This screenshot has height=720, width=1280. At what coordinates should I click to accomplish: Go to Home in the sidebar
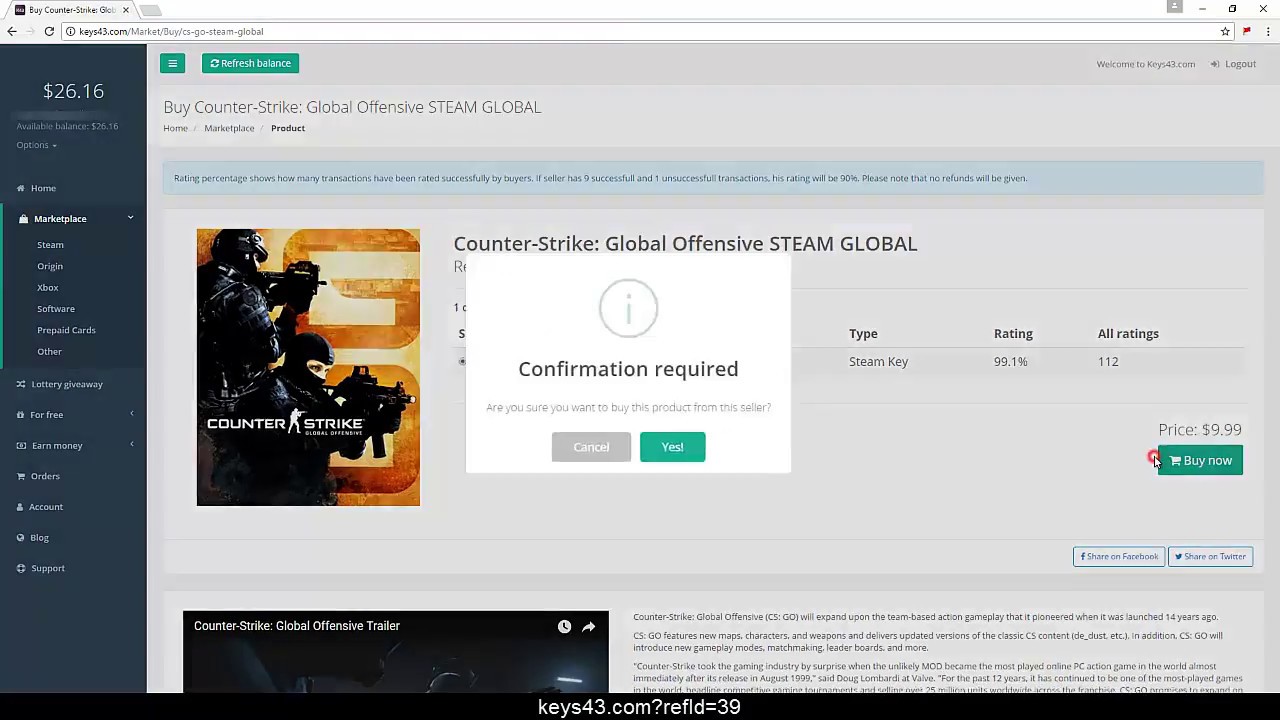point(43,188)
